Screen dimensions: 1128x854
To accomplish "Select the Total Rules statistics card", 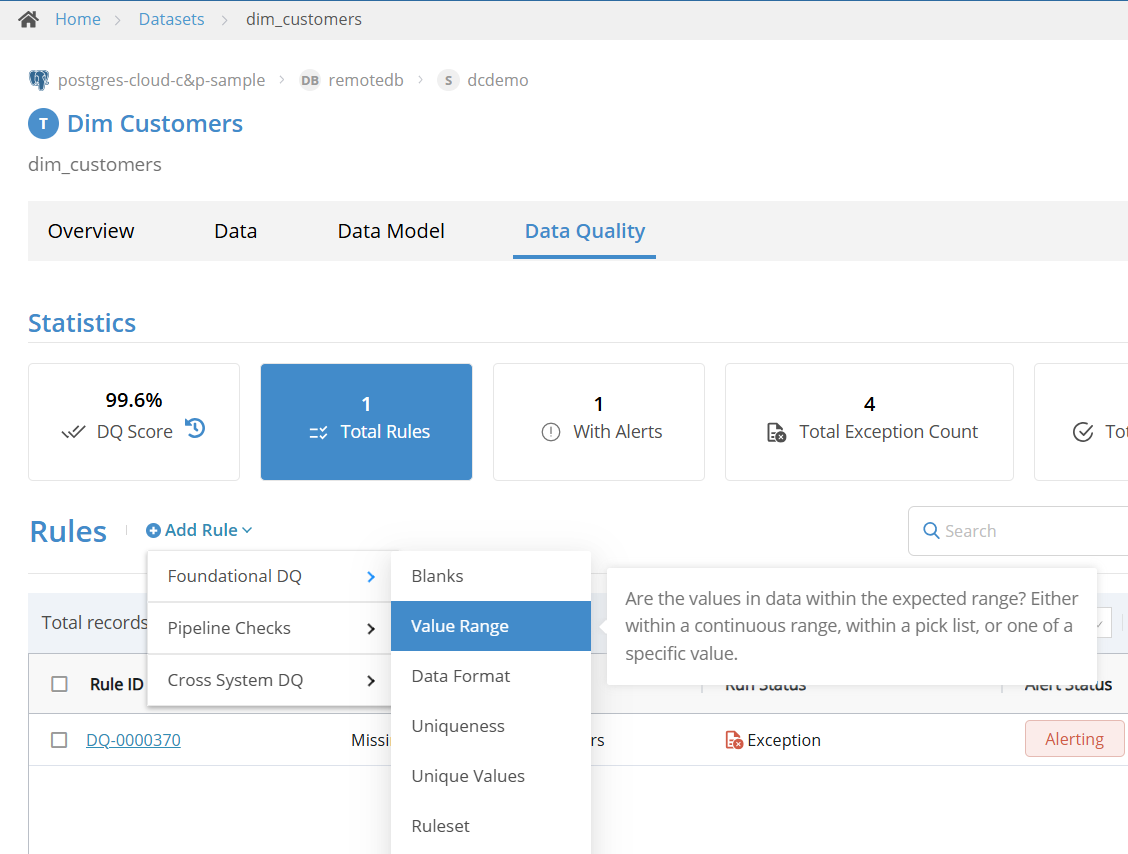I will tap(366, 422).
